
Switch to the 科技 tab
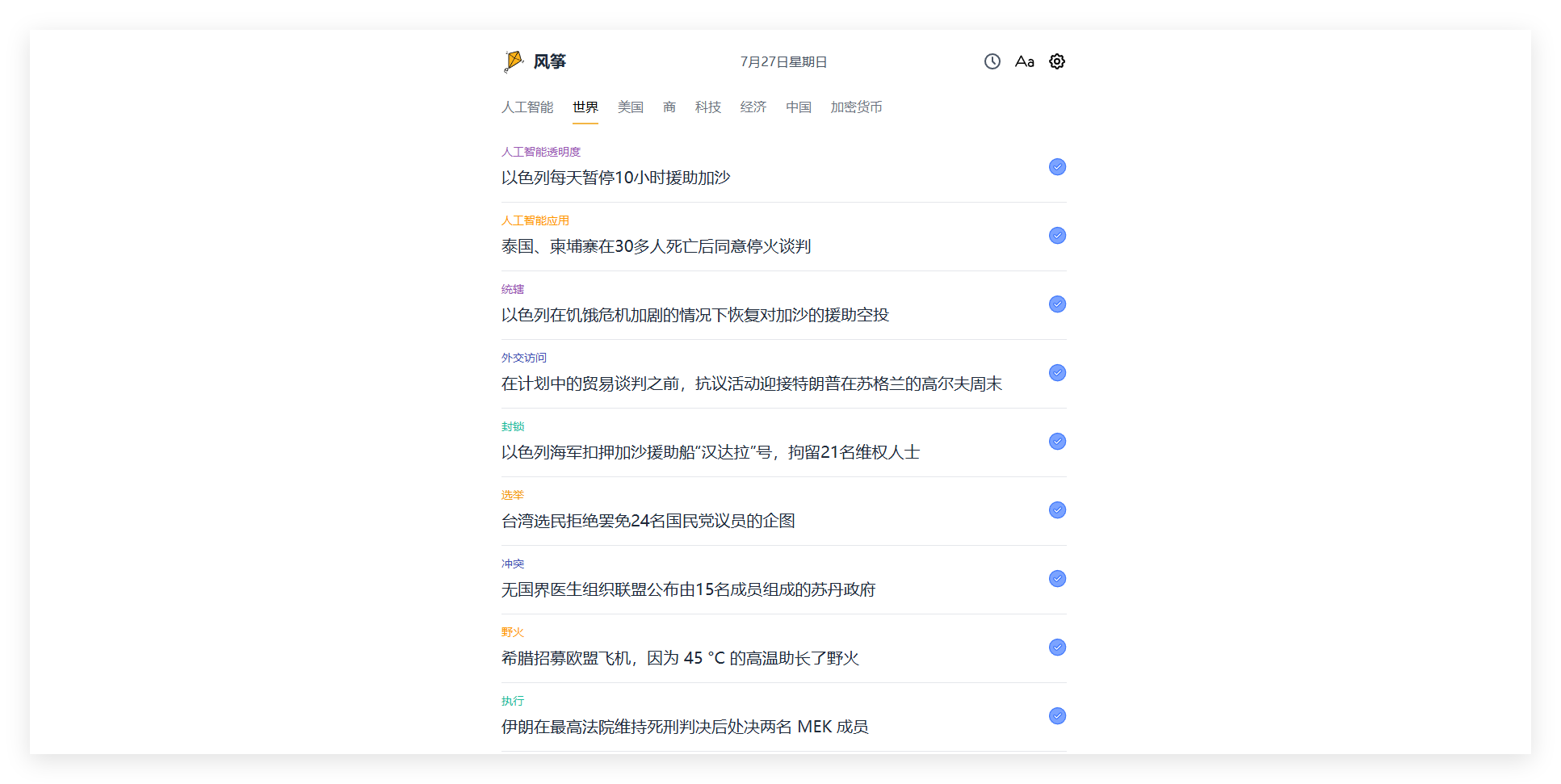(708, 107)
